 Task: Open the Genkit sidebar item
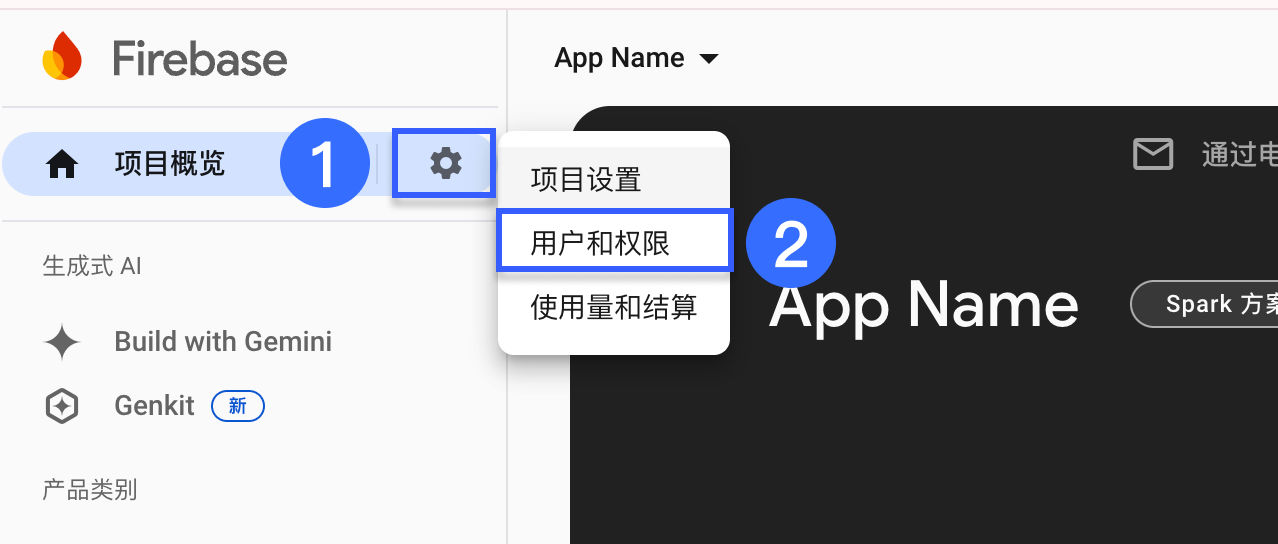click(155, 406)
